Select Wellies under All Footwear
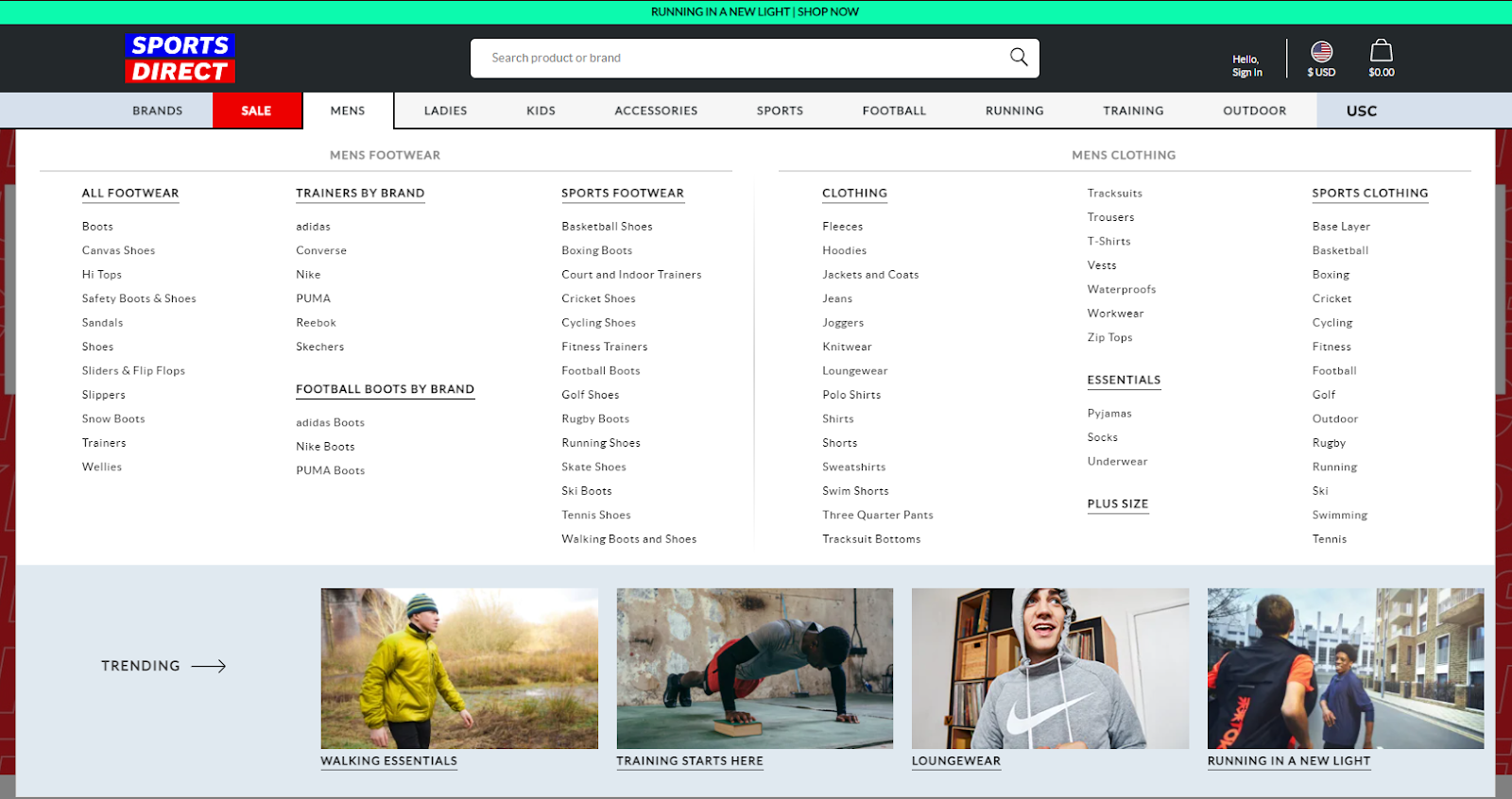Screen dimensions: 1512x799 (102, 467)
